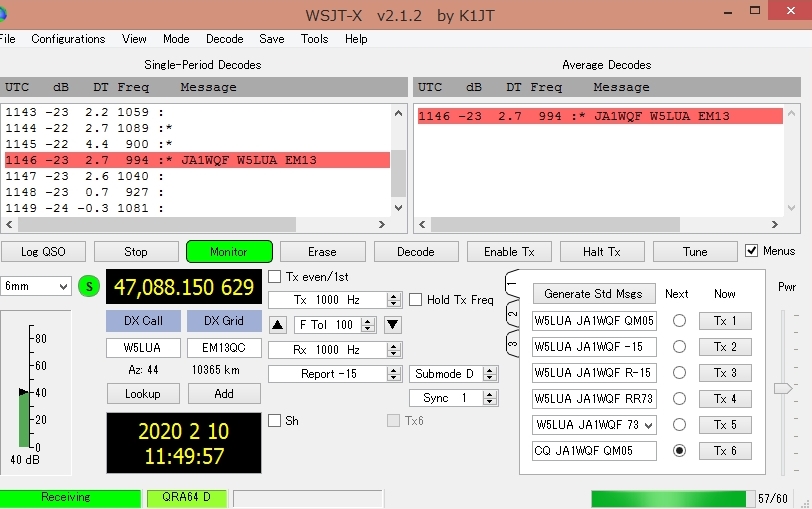Image resolution: width=812 pixels, height=509 pixels.
Task: Uncheck the Menus checkbox
Action: (x=751, y=251)
